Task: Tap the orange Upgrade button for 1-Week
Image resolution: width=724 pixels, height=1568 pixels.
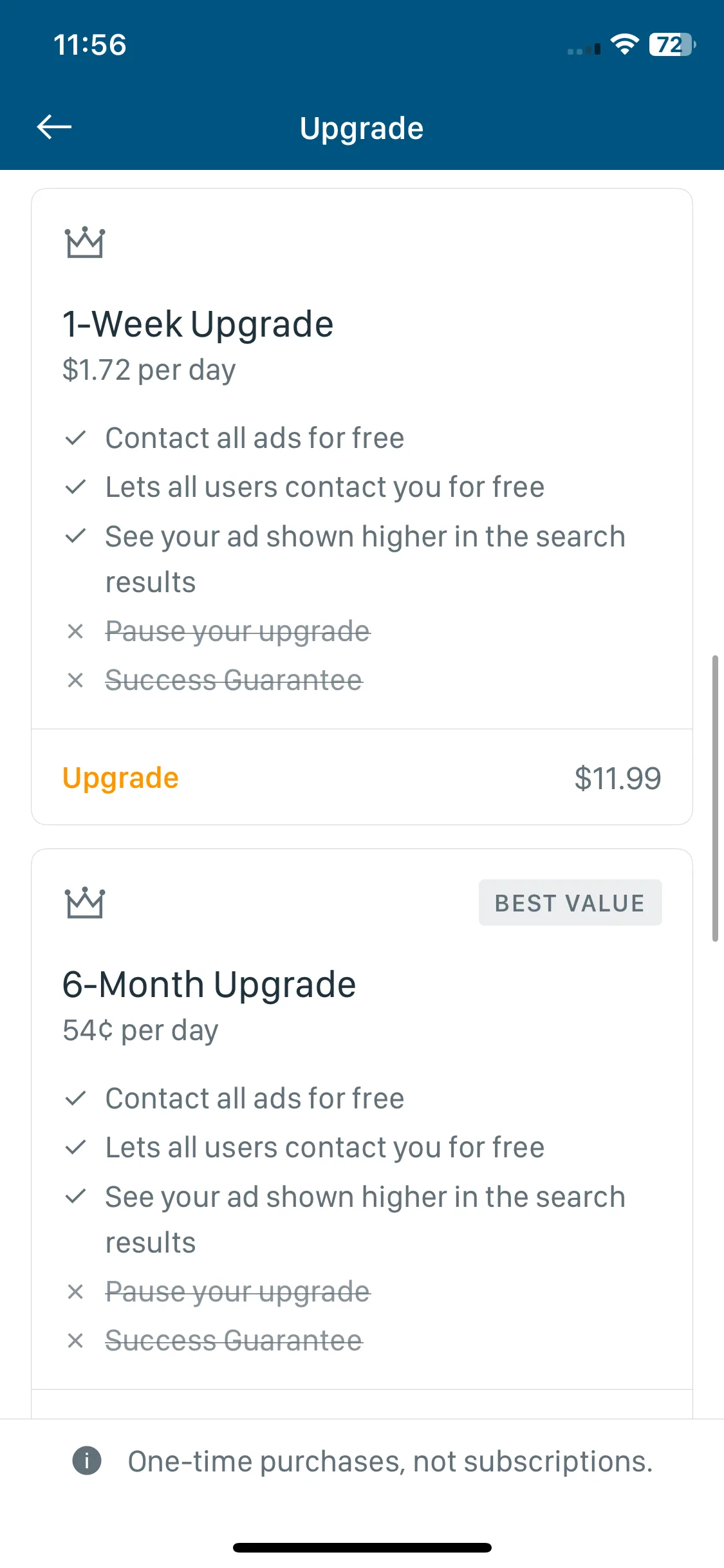Action: (x=120, y=778)
